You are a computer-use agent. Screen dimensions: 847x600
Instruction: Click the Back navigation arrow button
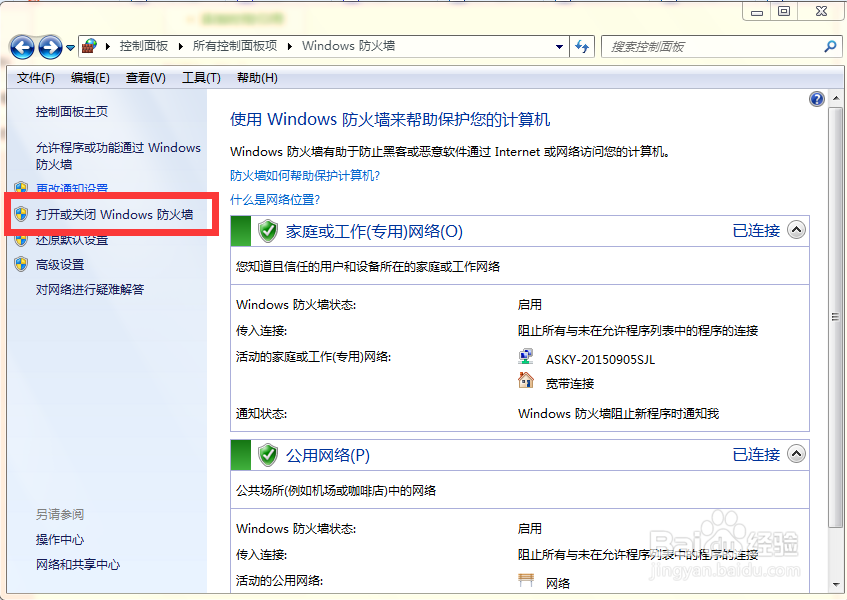pyautogui.click(x=22, y=48)
